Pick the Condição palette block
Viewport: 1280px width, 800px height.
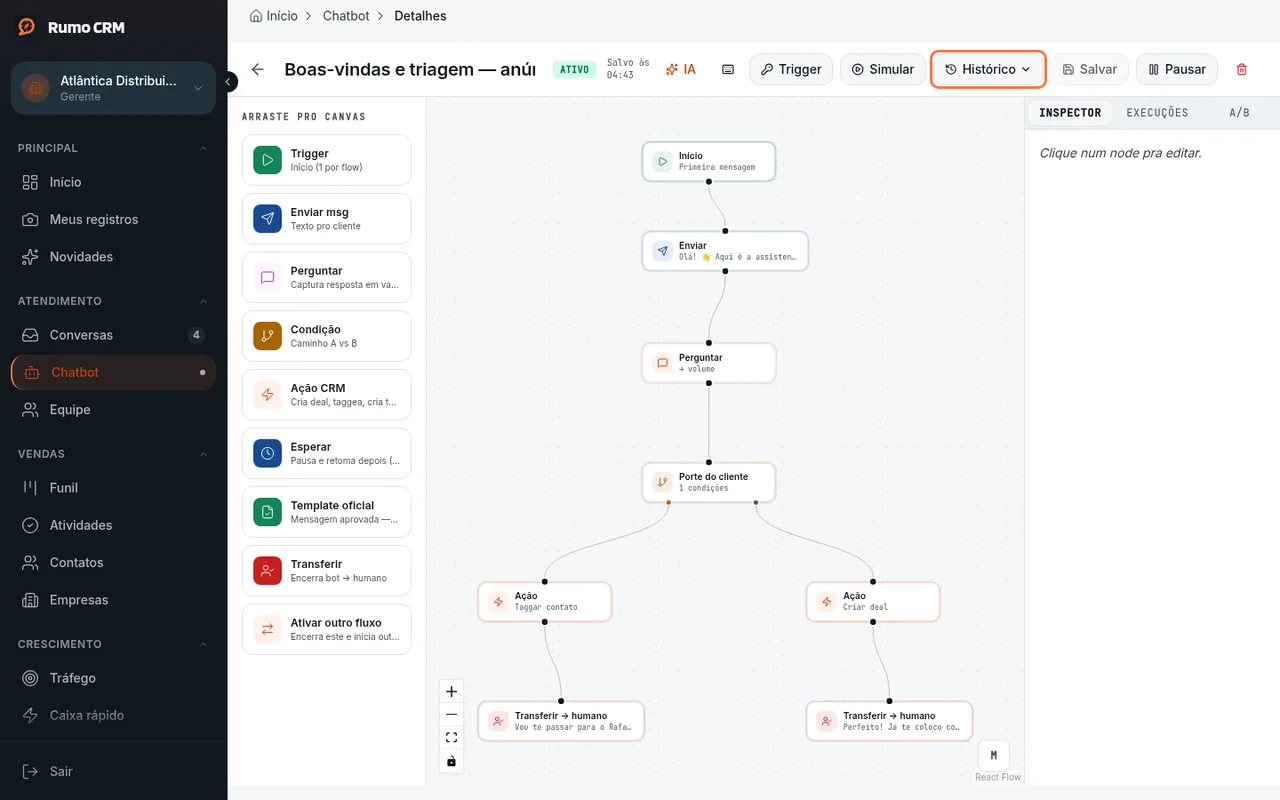click(x=326, y=336)
